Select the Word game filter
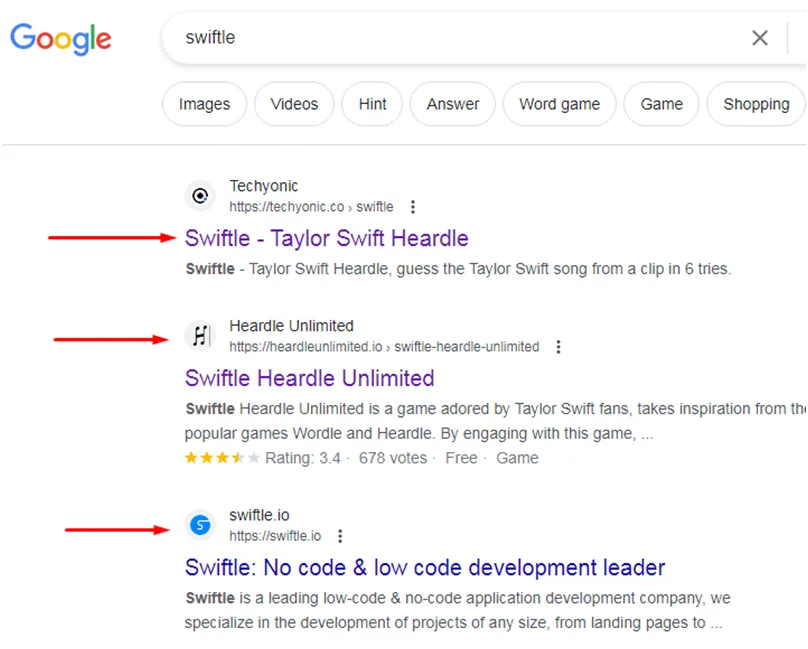The image size is (808, 649). coord(559,104)
